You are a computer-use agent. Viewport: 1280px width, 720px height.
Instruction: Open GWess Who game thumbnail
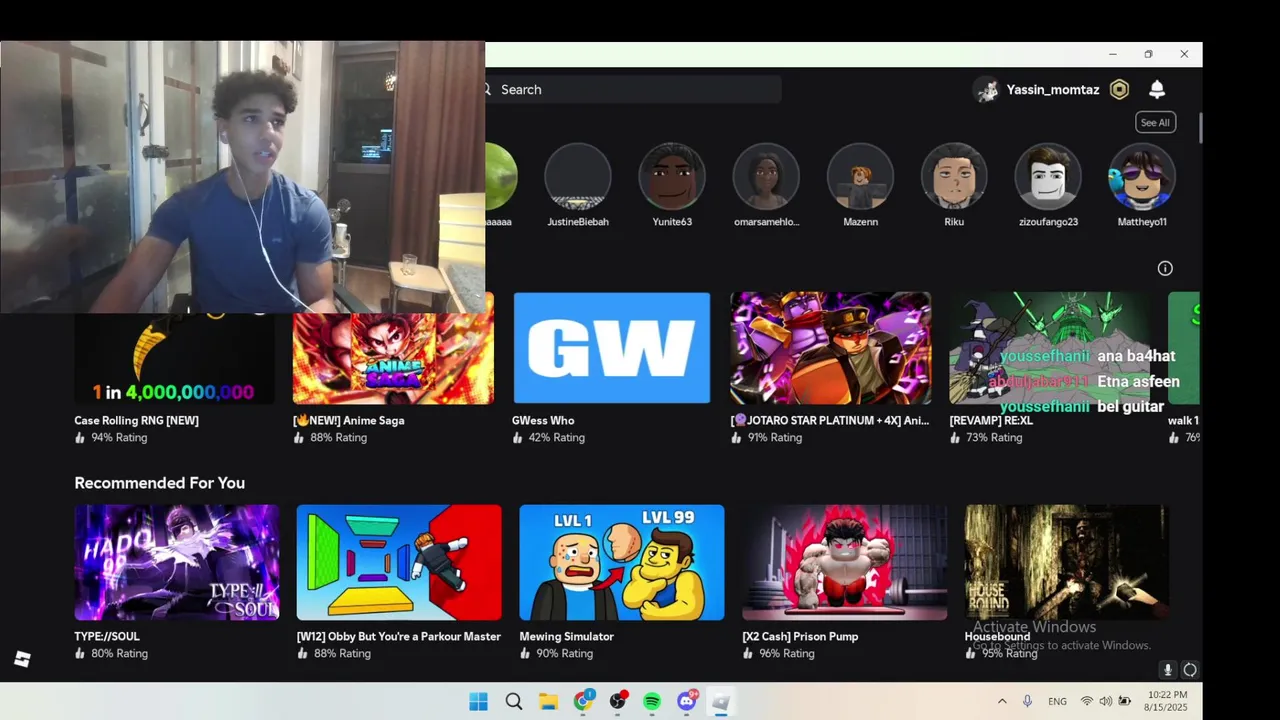point(612,348)
